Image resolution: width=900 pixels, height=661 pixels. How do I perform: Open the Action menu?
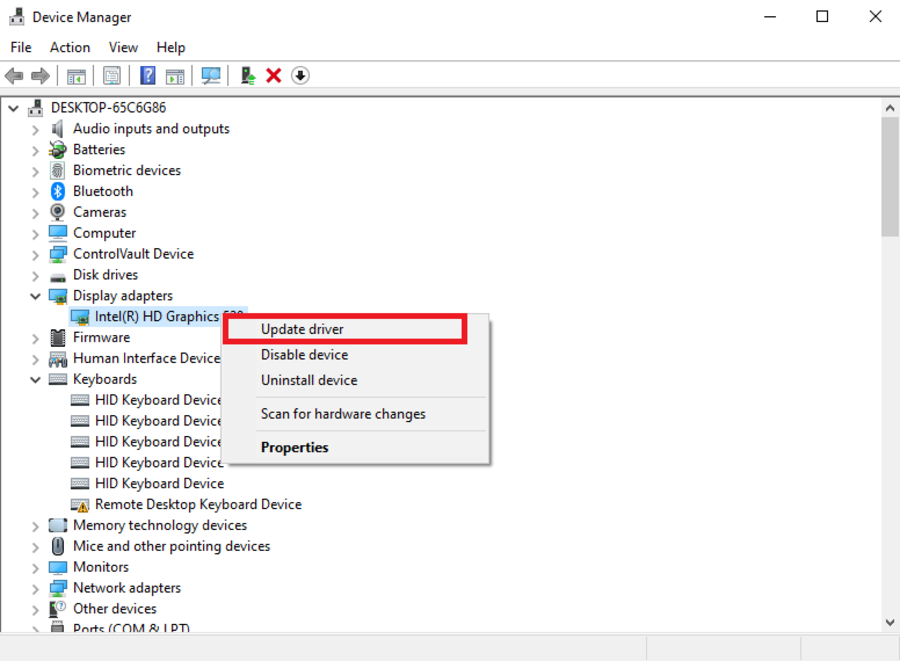[x=70, y=47]
